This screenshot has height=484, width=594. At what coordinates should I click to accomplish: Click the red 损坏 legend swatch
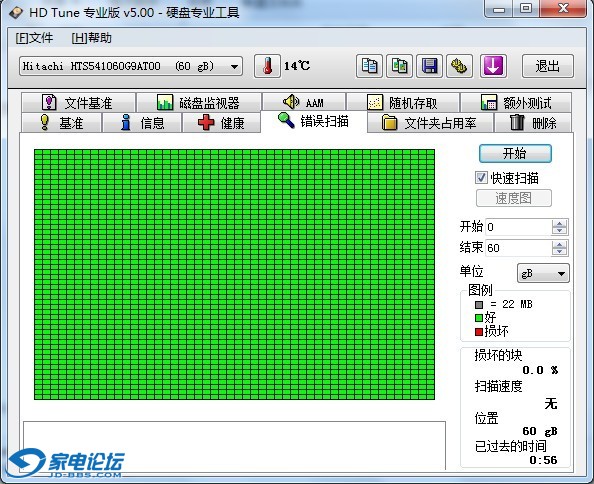tap(479, 332)
